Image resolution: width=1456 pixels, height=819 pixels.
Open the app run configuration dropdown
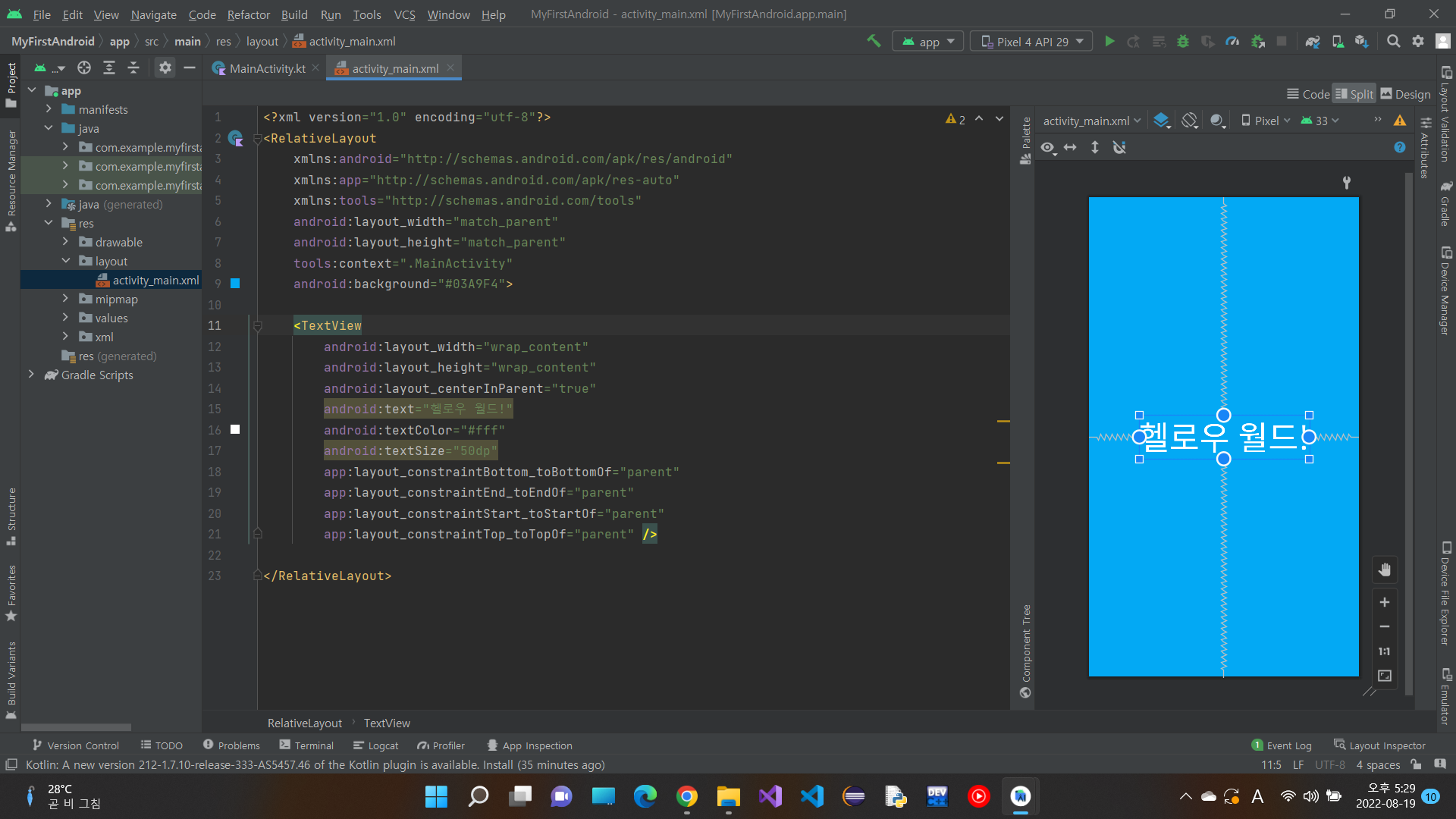(928, 42)
